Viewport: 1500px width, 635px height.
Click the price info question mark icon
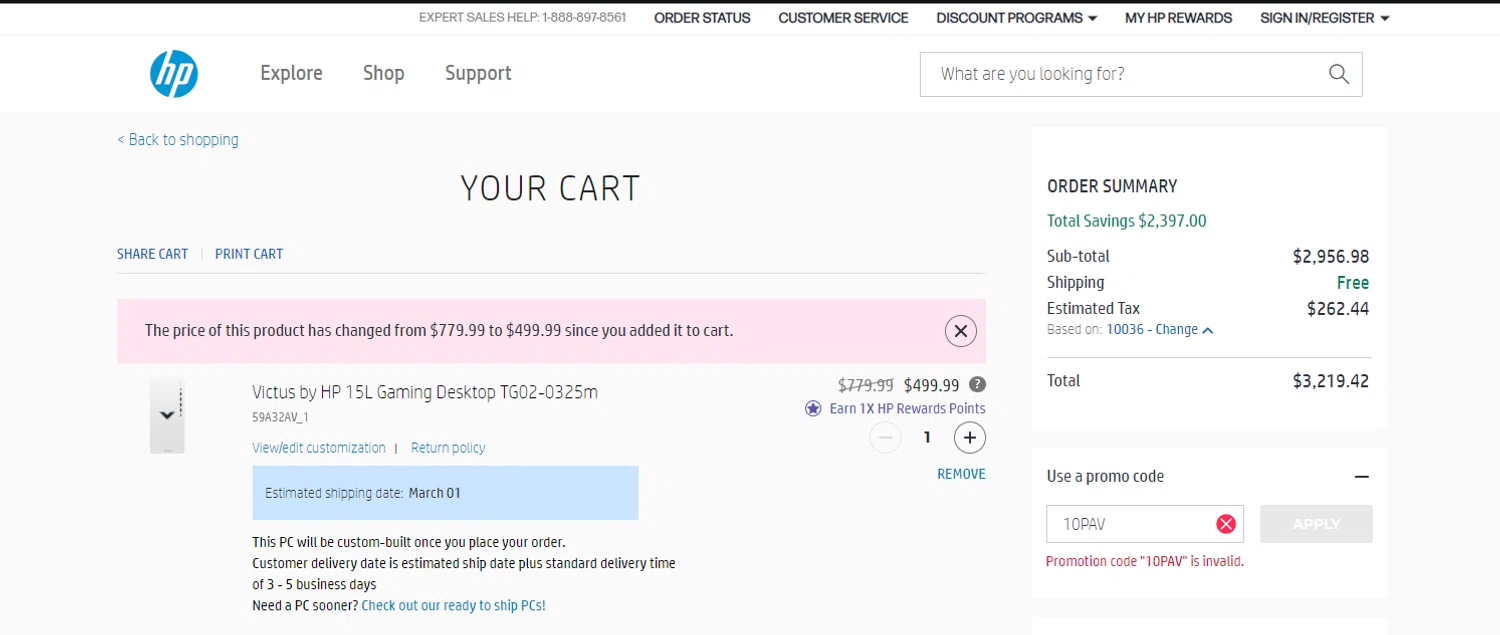coord(978,384)
